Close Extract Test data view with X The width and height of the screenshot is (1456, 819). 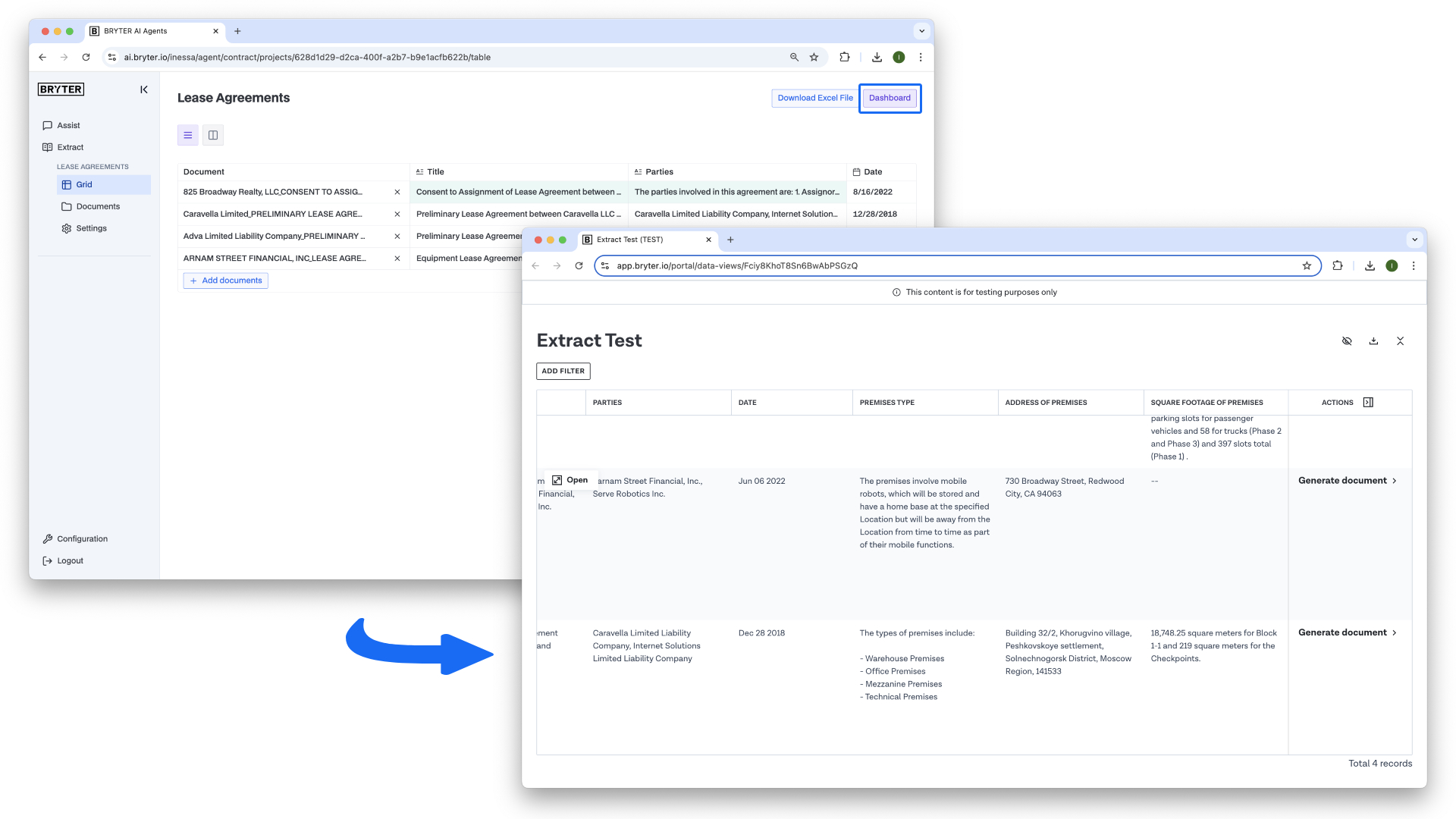tap(1400, 341)
